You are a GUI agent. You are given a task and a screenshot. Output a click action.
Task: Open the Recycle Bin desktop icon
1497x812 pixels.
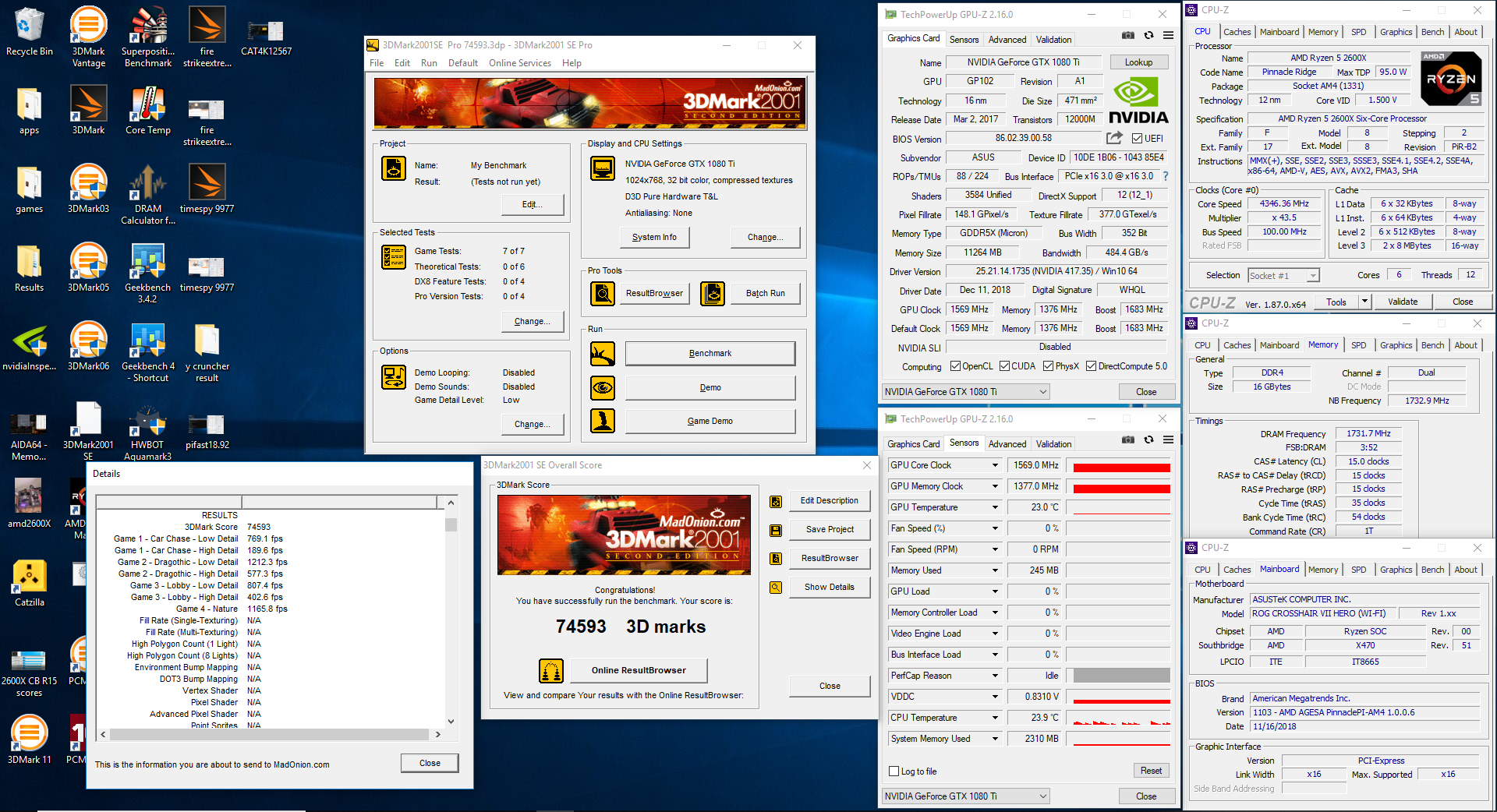[x=30, y=31]
